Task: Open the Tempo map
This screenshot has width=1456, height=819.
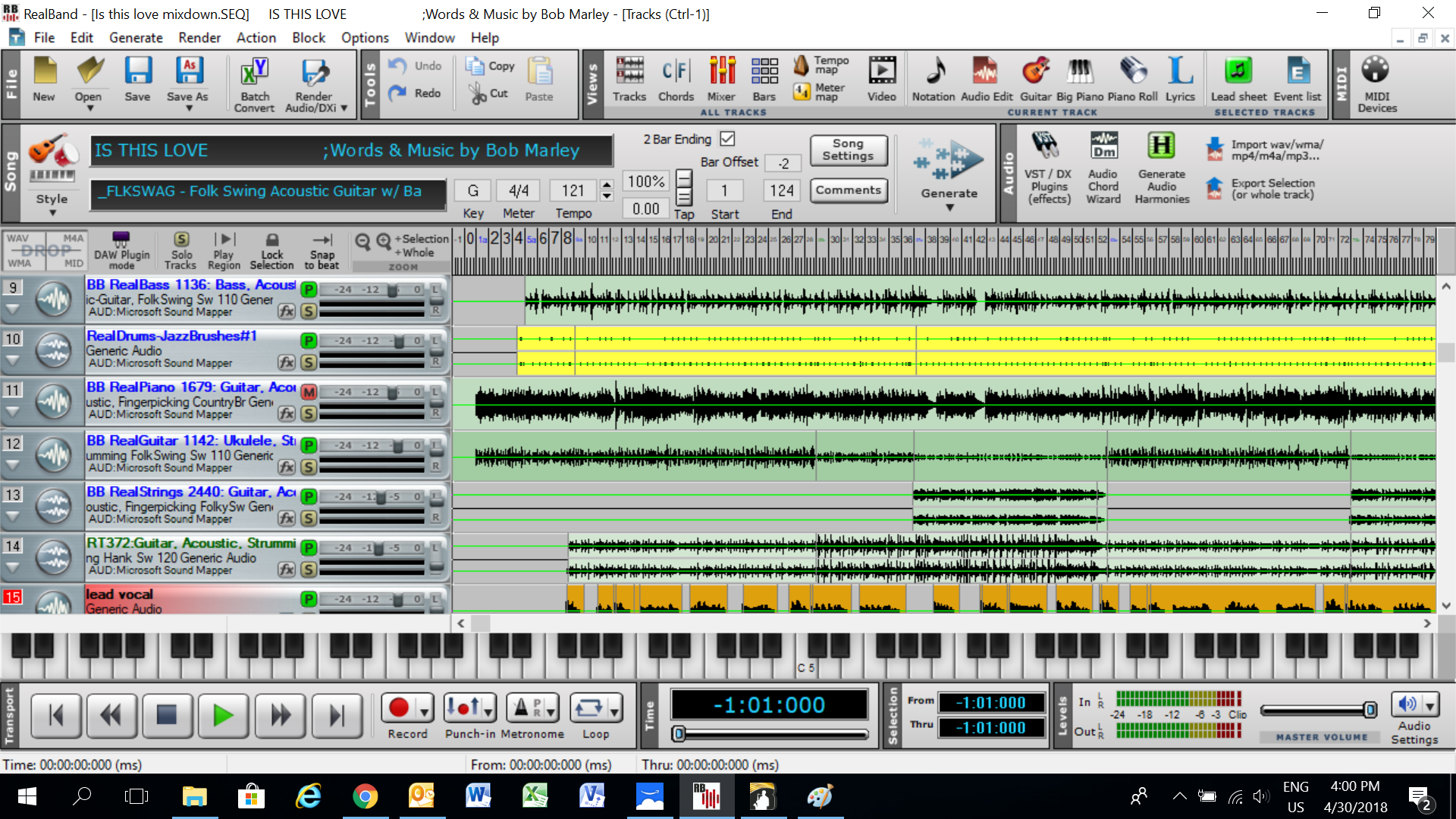Action: (x=821, y=66)
